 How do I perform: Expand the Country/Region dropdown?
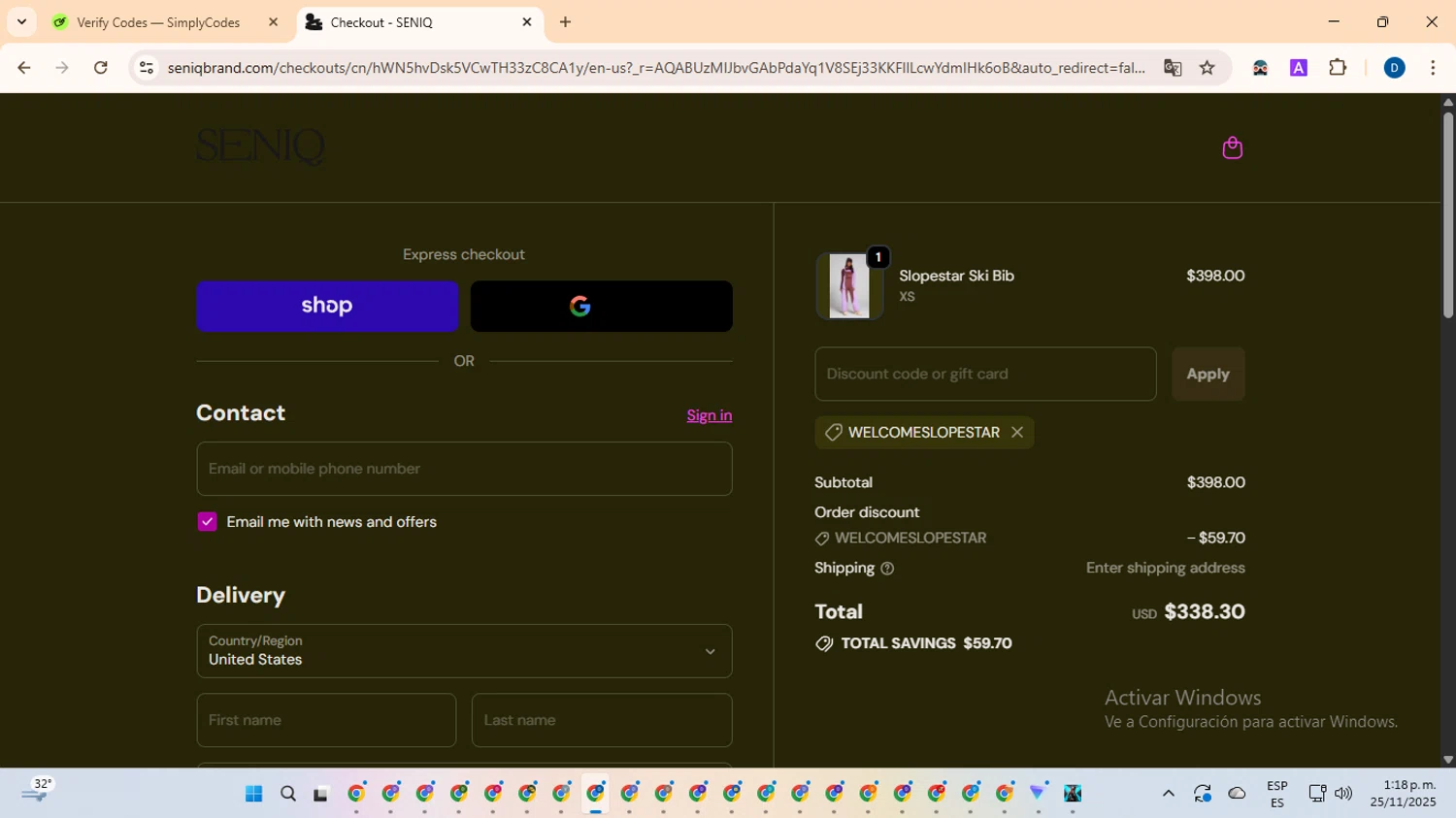[464, 651]
